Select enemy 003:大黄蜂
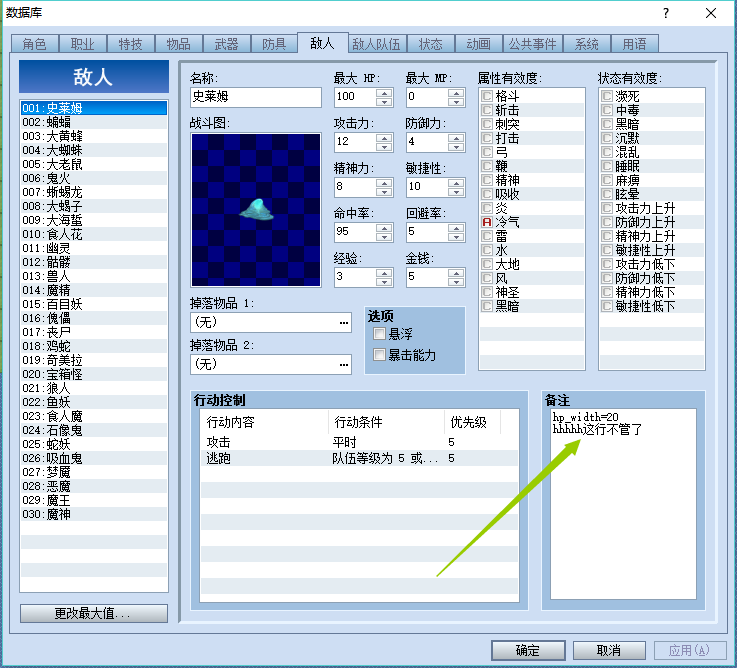Image resolution: width=737 pixels, height=668 pixels. pyautogui.click(x=94, y=136)
